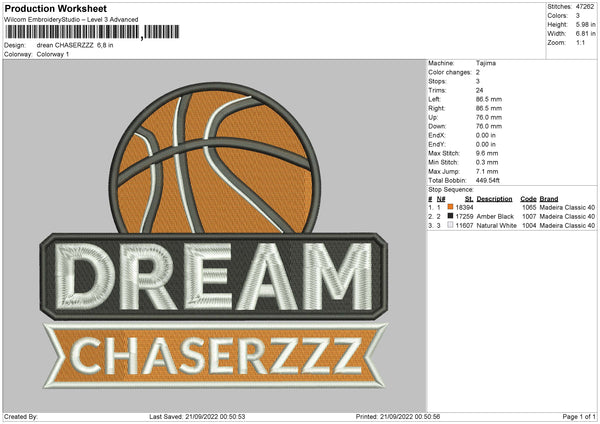This screenshot has height=424, width=600.
Task: Click the 'Amber Black' description
Action: pyautogui.click(x=495, y=217)
